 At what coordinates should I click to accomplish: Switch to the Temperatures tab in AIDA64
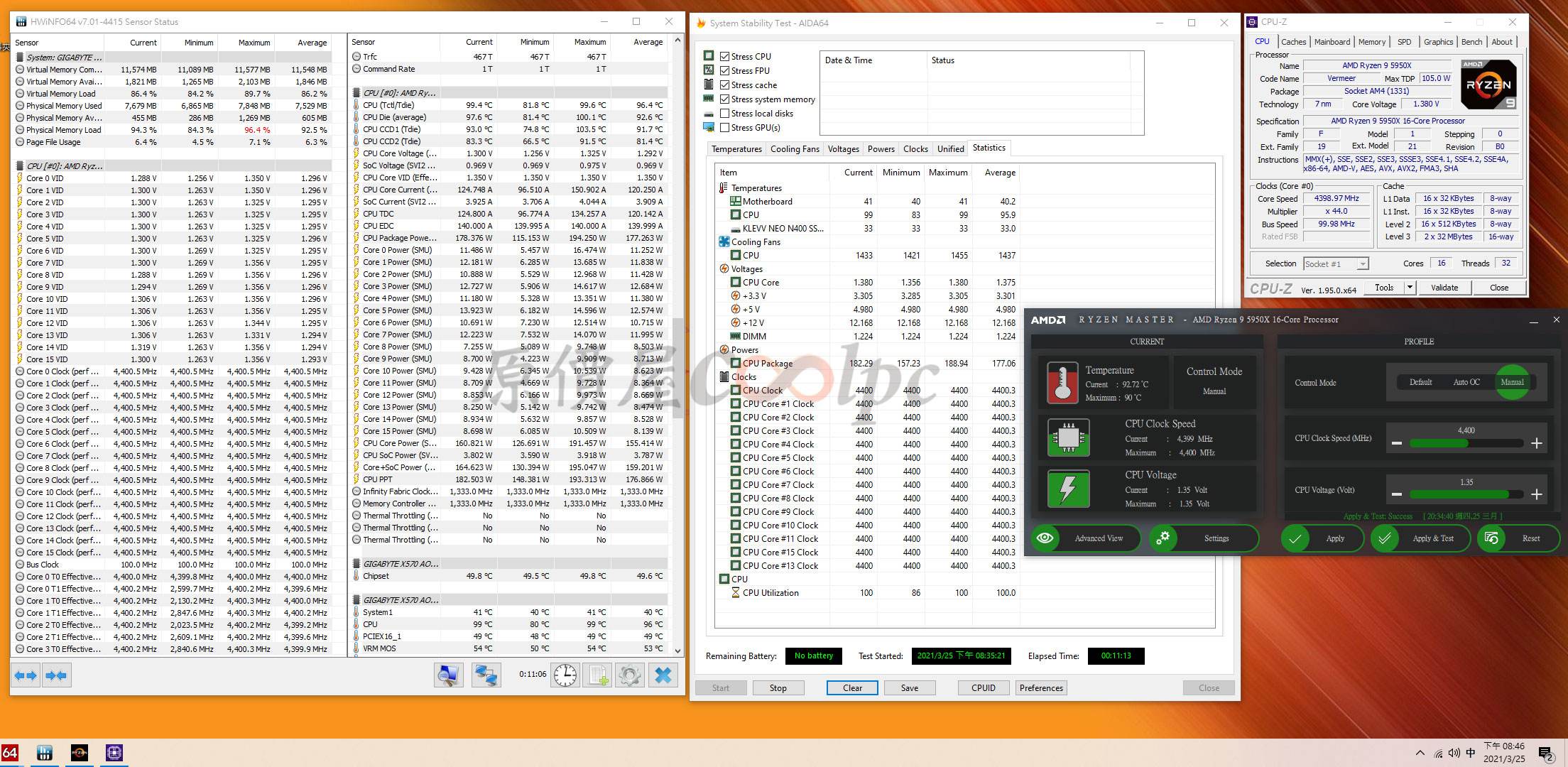[x=736, y=149]
